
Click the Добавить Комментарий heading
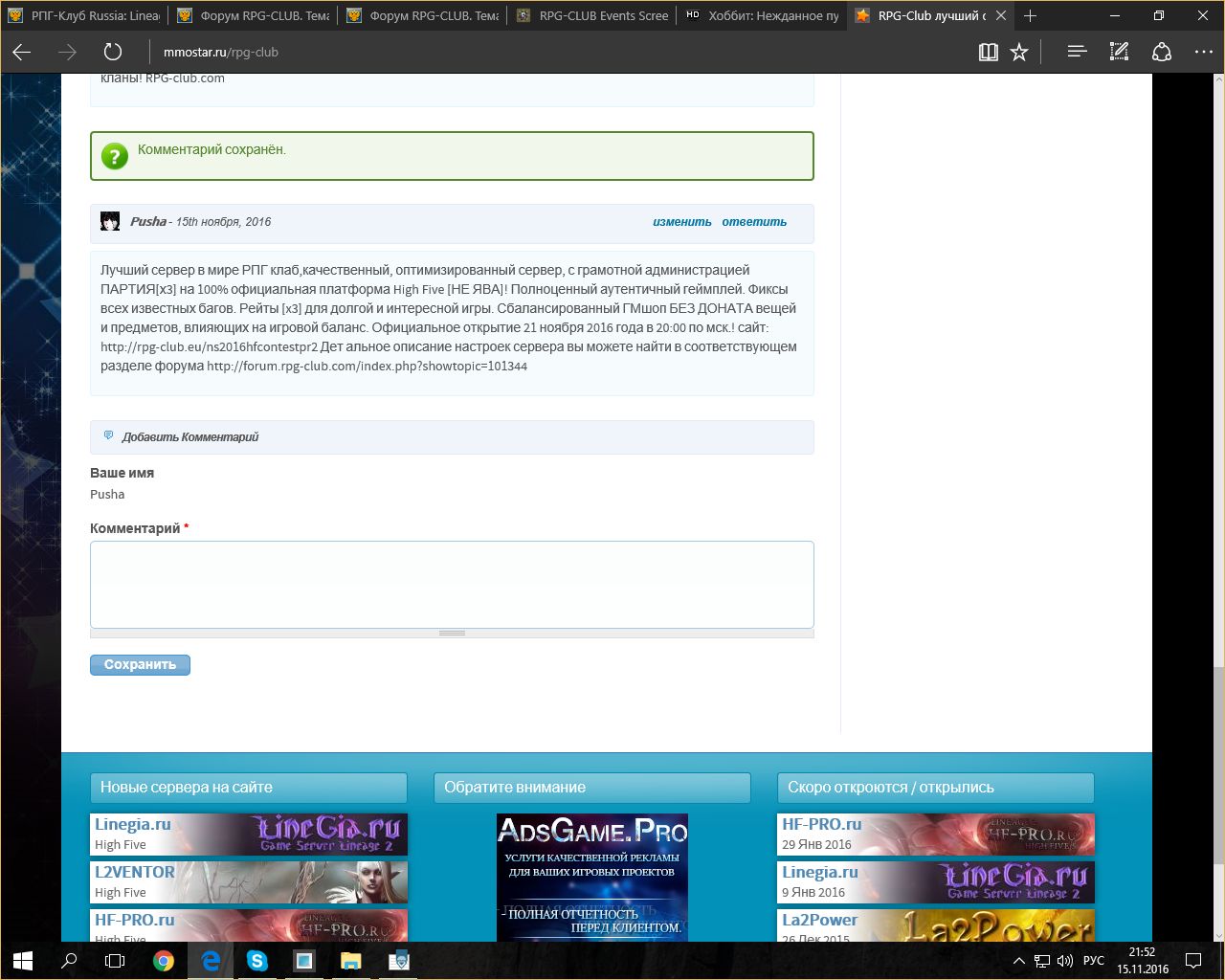pyautogui.click(x=190, y=437)
